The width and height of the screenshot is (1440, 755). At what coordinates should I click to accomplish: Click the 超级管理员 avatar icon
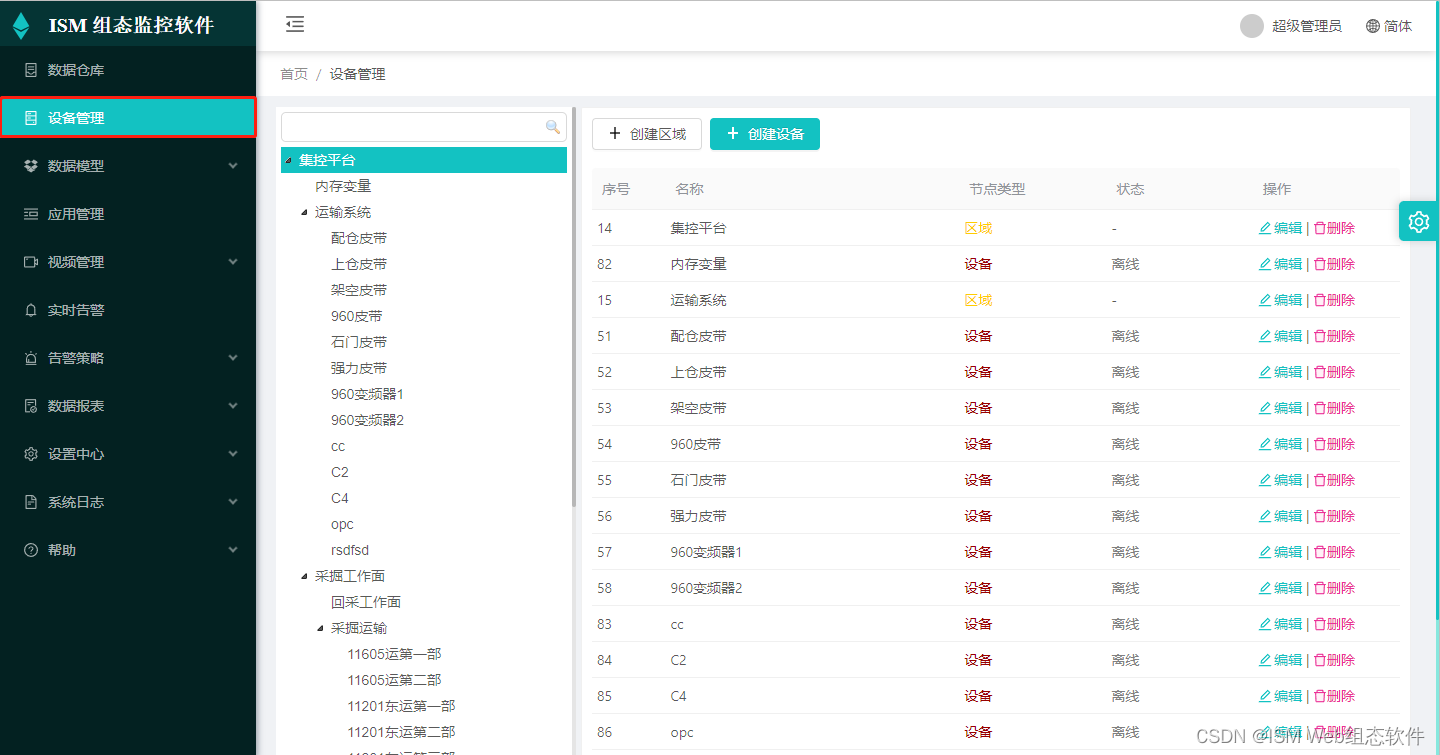point(1250,25)
